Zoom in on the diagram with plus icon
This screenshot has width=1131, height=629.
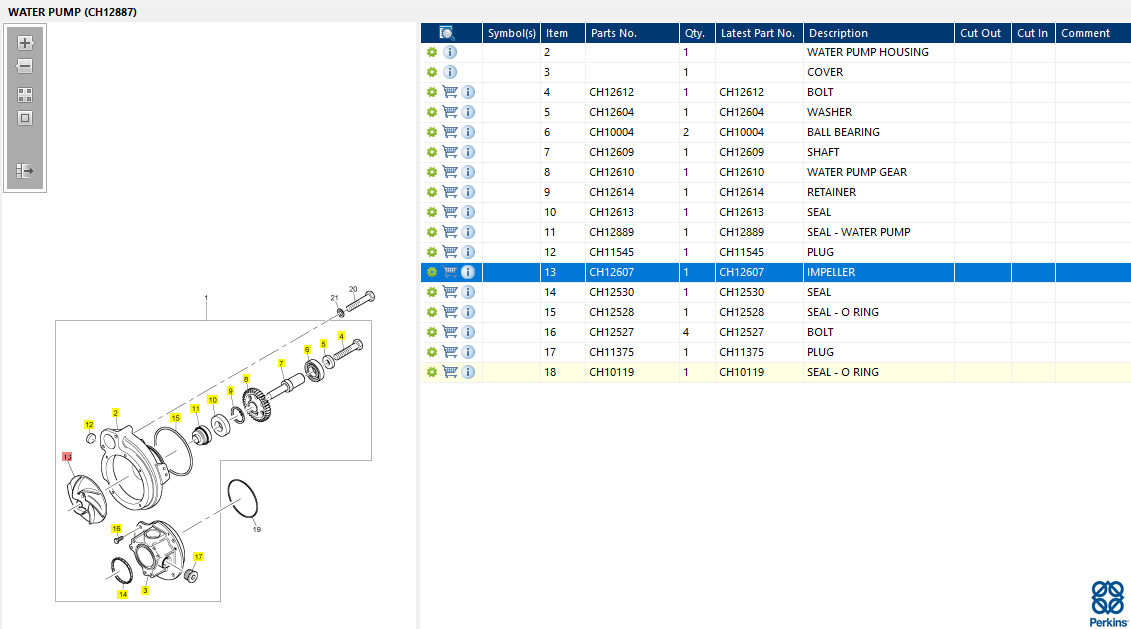[x=25, y=43]
